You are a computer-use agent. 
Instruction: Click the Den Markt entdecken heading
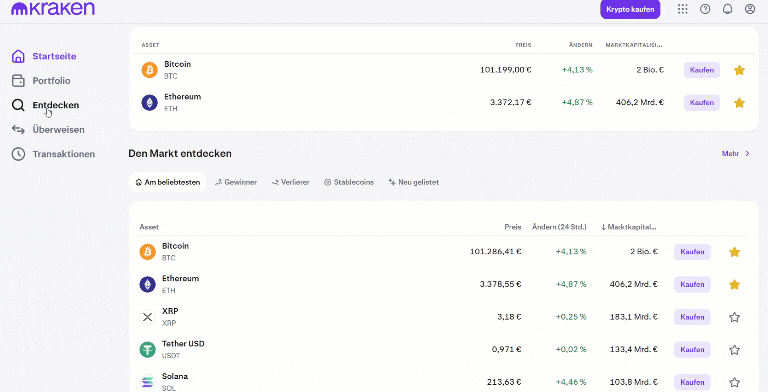click(180, 154)
